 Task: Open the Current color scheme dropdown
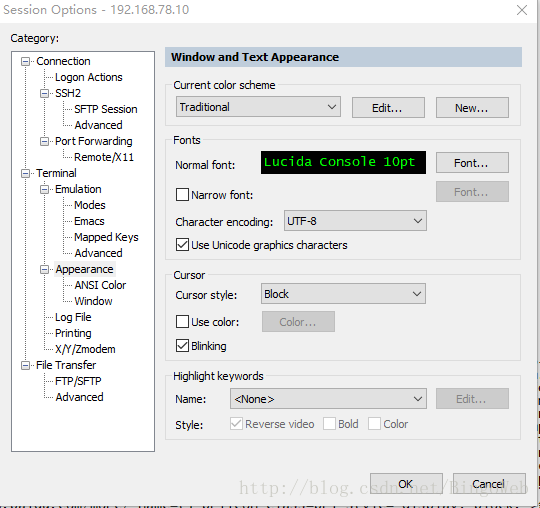tap(258, 107)
